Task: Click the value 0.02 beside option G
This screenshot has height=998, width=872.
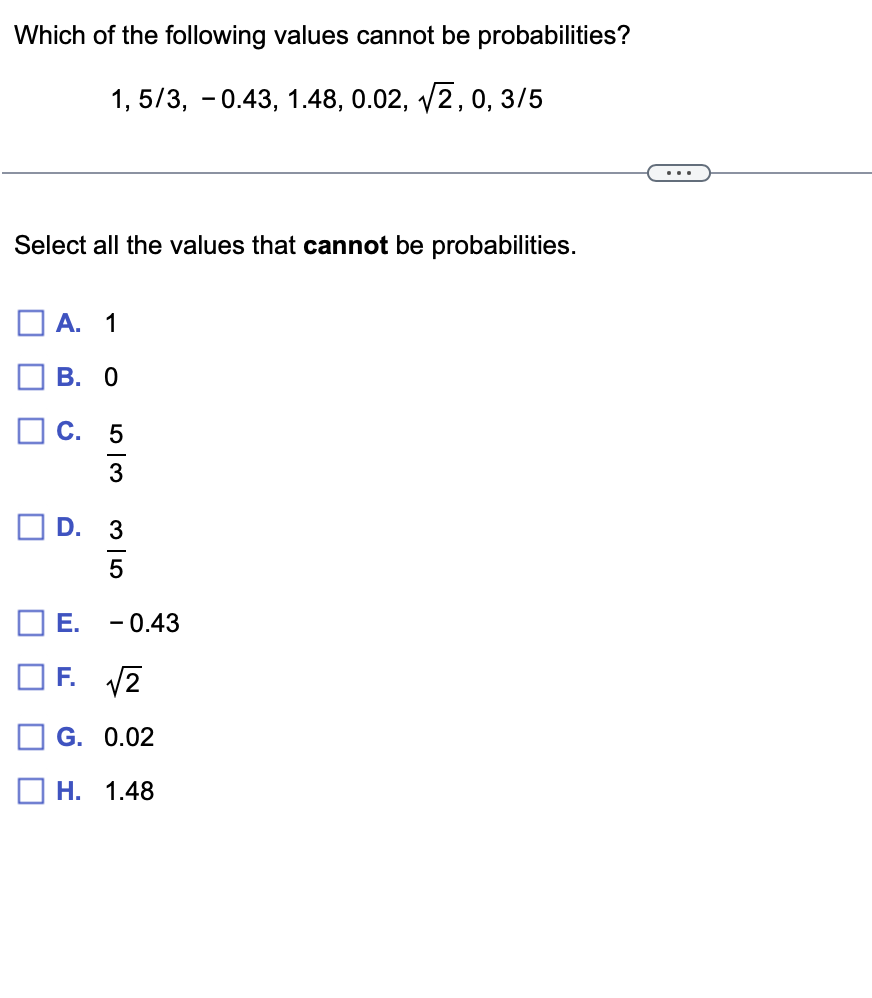Action: (x=131, y=736)
